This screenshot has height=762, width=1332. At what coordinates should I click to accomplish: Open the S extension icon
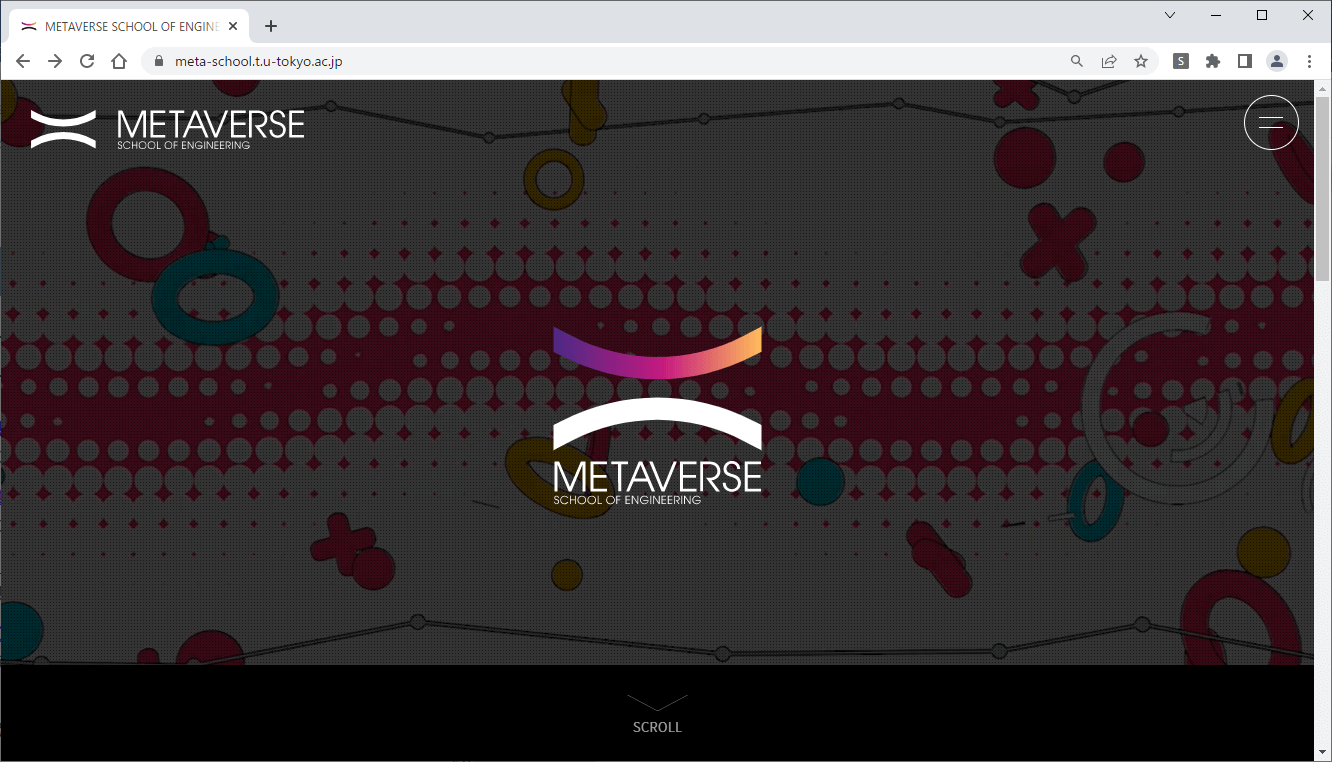[x=1181, y=61]
